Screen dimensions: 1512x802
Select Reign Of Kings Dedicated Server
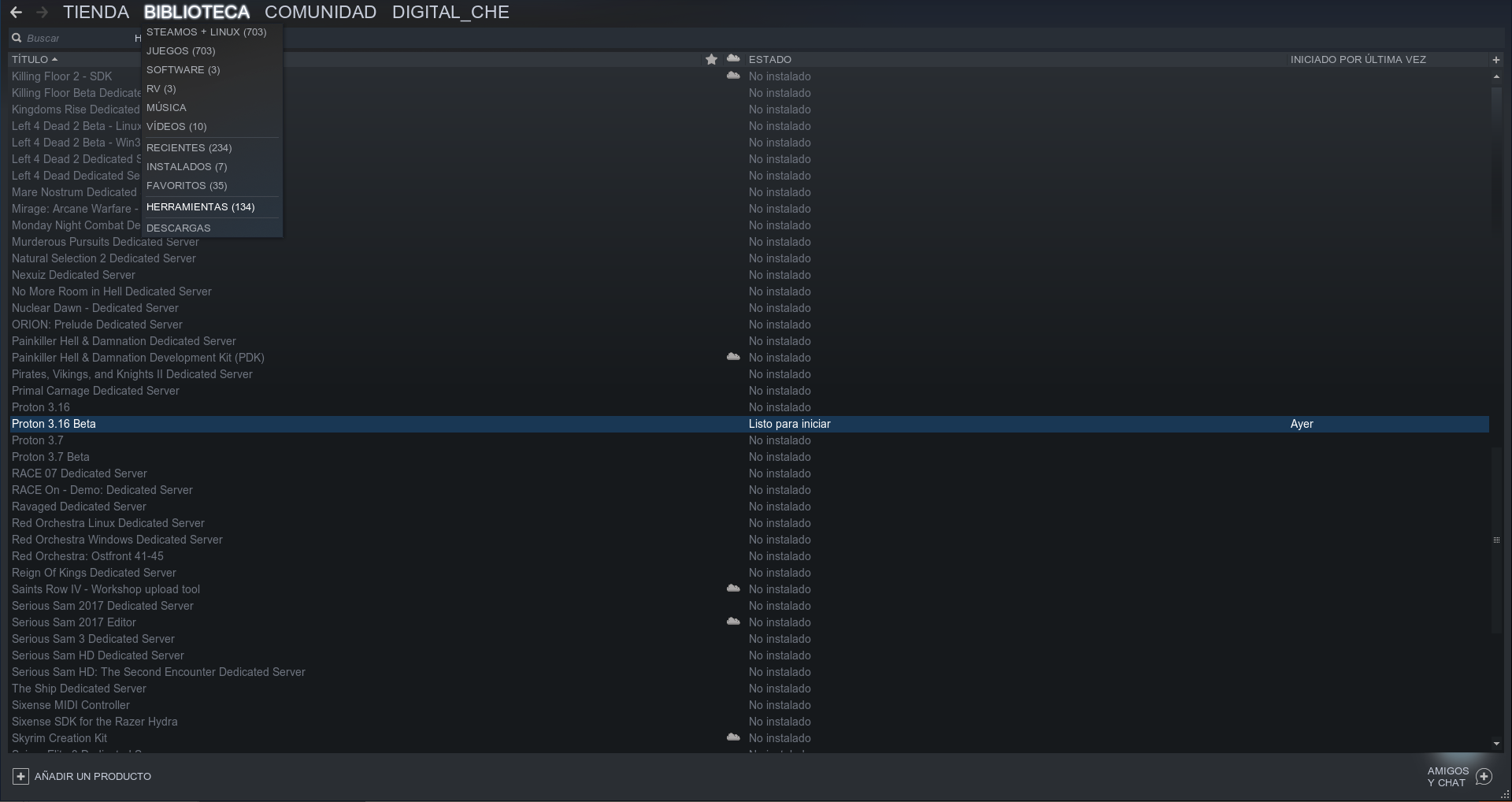[x=94, y=573]
